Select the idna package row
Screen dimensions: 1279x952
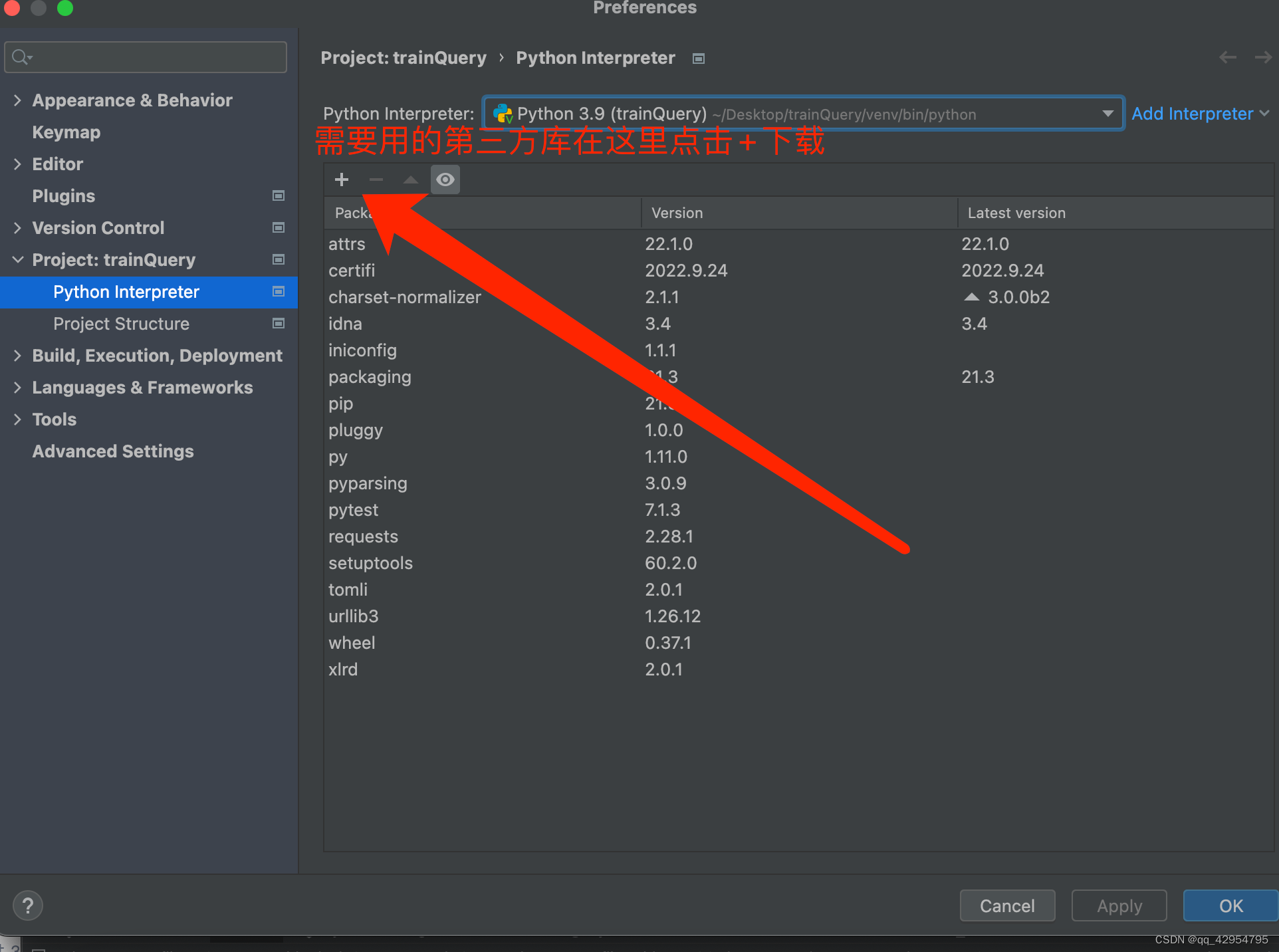(798, 324)
